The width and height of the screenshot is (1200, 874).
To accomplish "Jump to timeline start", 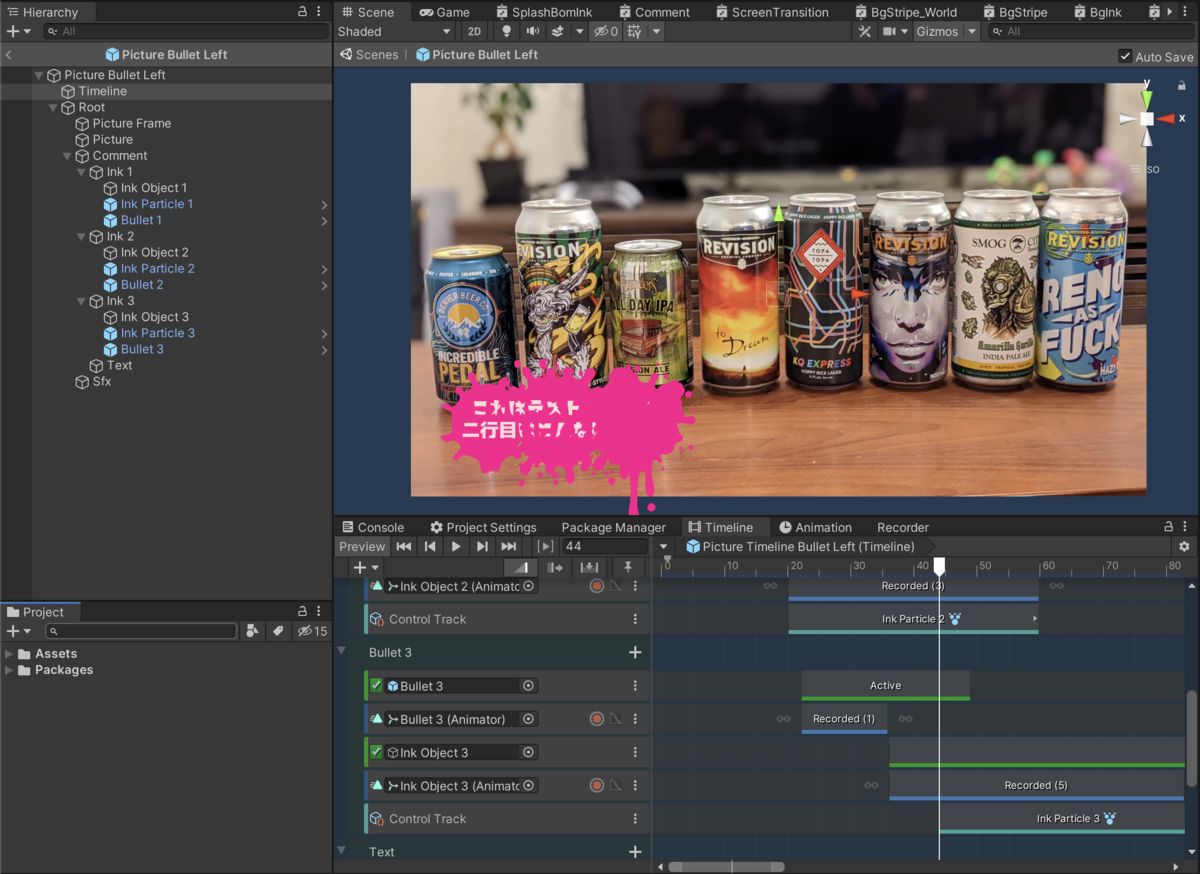I will pos(404,546).
